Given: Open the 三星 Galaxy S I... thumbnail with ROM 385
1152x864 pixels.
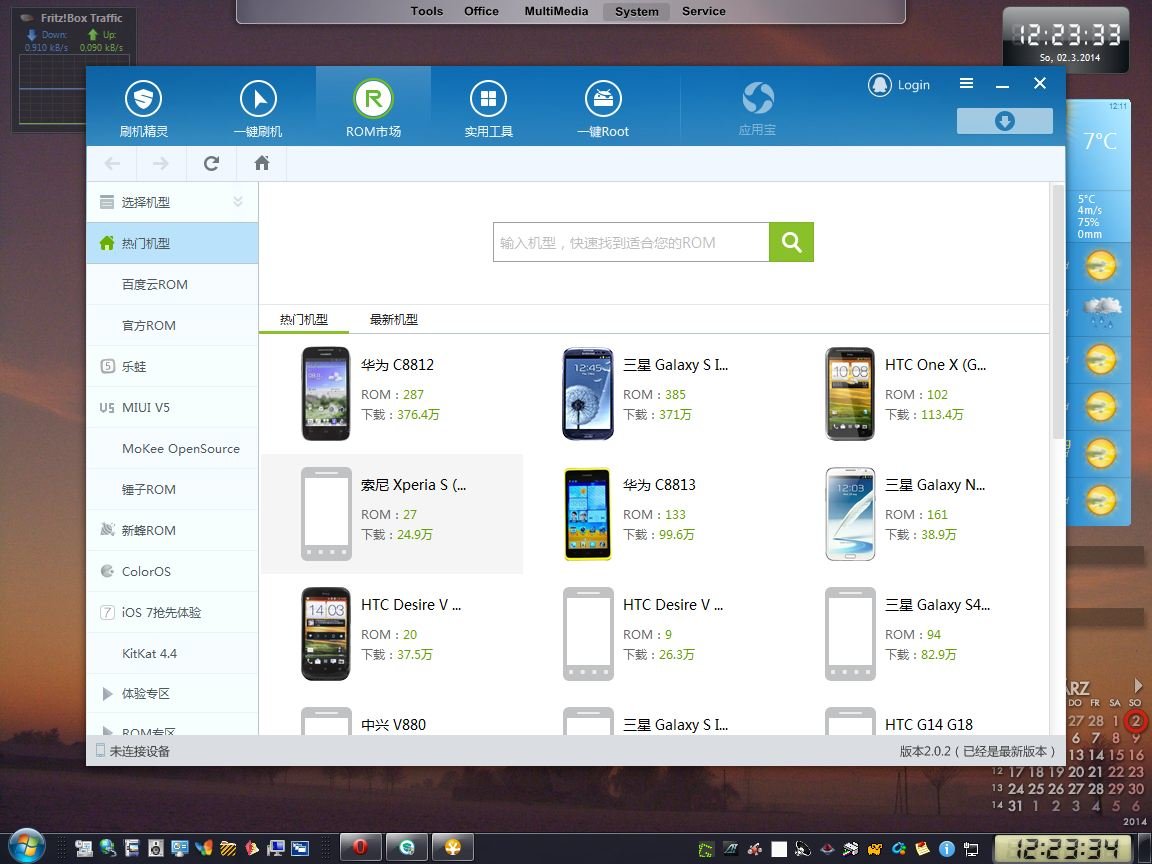Looking at the screenshot, I should tap(588, 394).
